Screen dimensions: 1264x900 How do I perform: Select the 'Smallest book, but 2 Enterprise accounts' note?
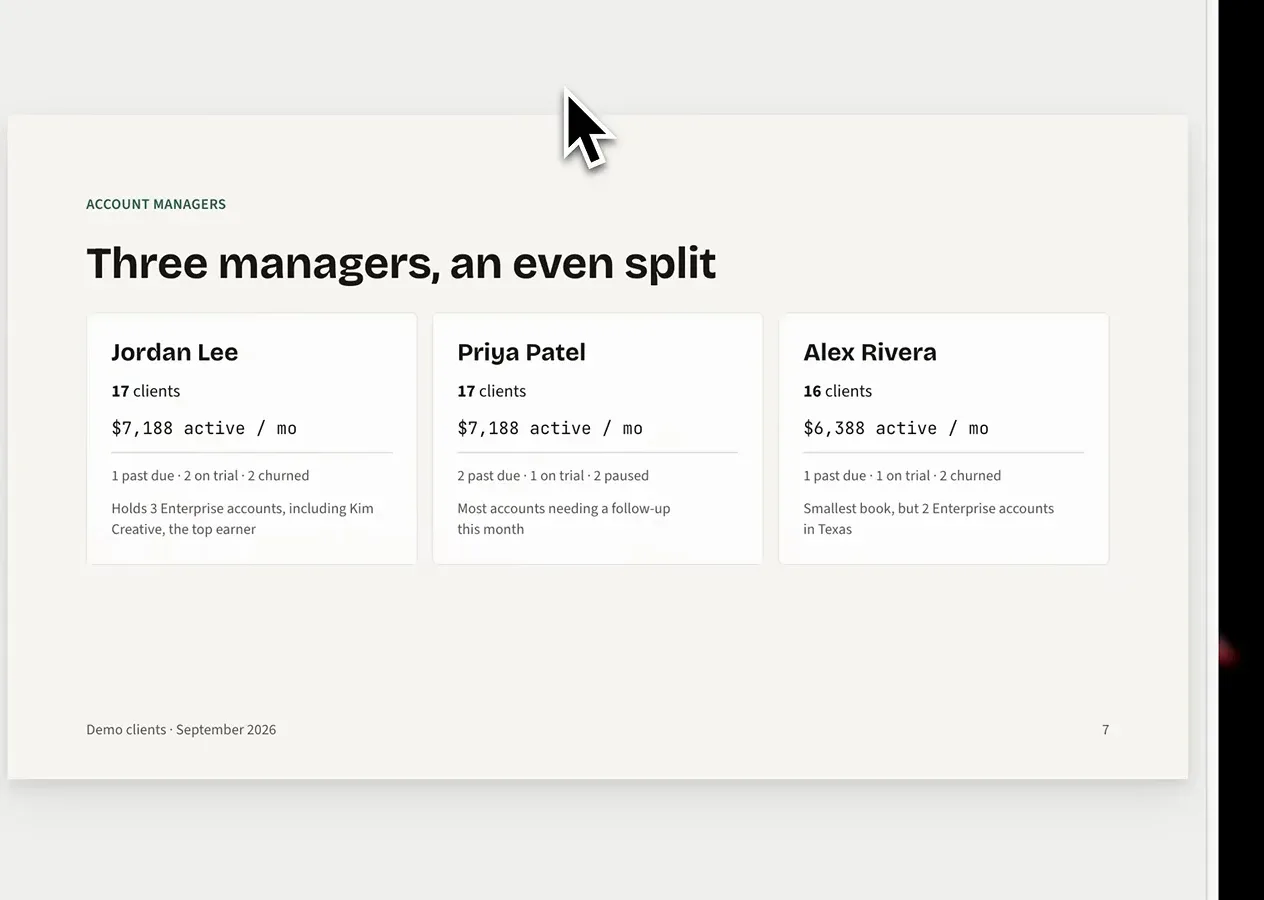click(x=929, y=518)
